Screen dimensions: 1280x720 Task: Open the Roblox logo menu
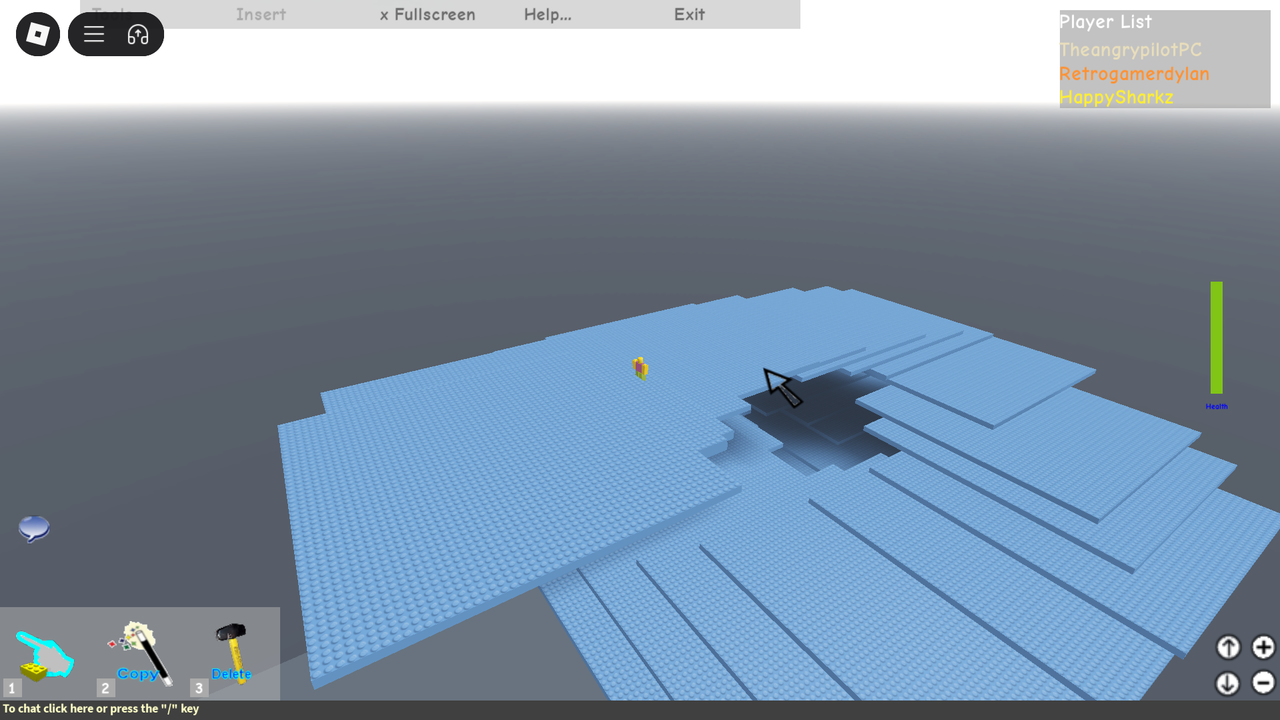pos(38,35)
